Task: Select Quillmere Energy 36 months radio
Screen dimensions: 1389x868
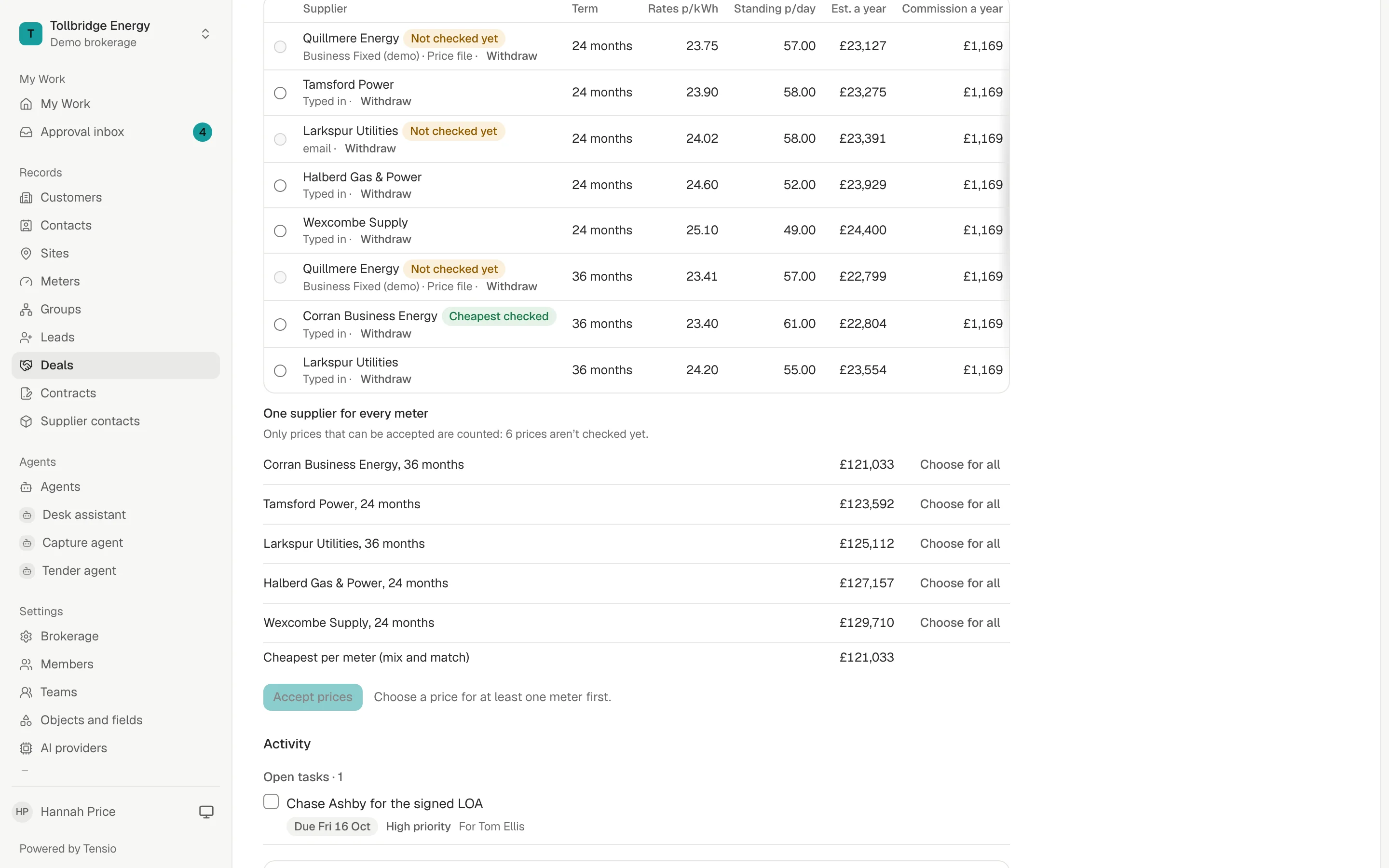Action: point(280,277)
